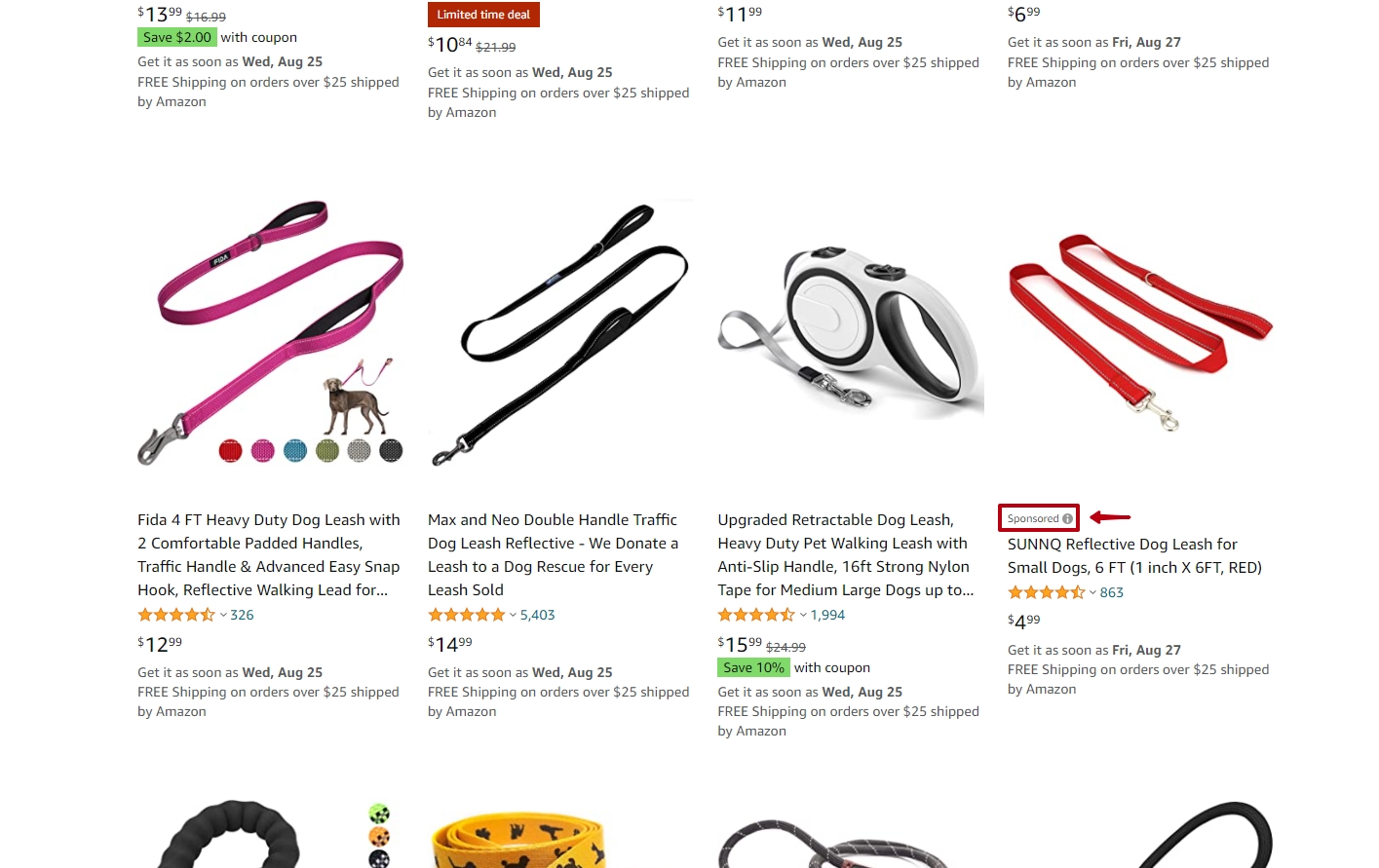Image resolution: width=1379 pixels, height=868 pixels.
Task: Click SUNNQ leash star rating stars
Action: pos(1047,593)
